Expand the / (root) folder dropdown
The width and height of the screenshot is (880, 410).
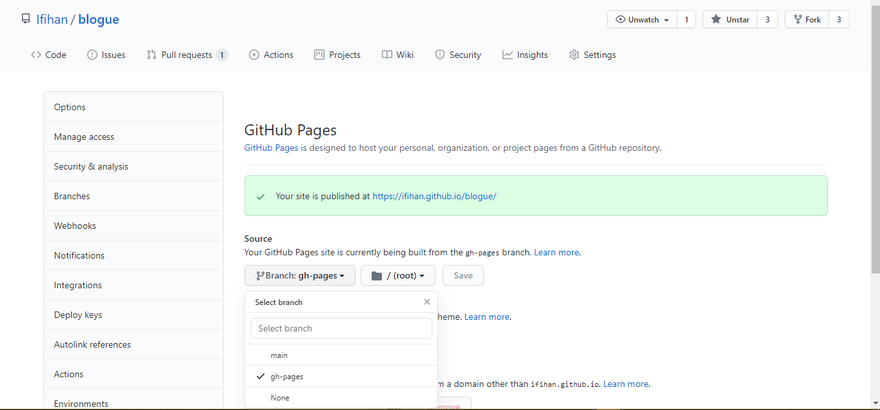[x=397, y=275]
